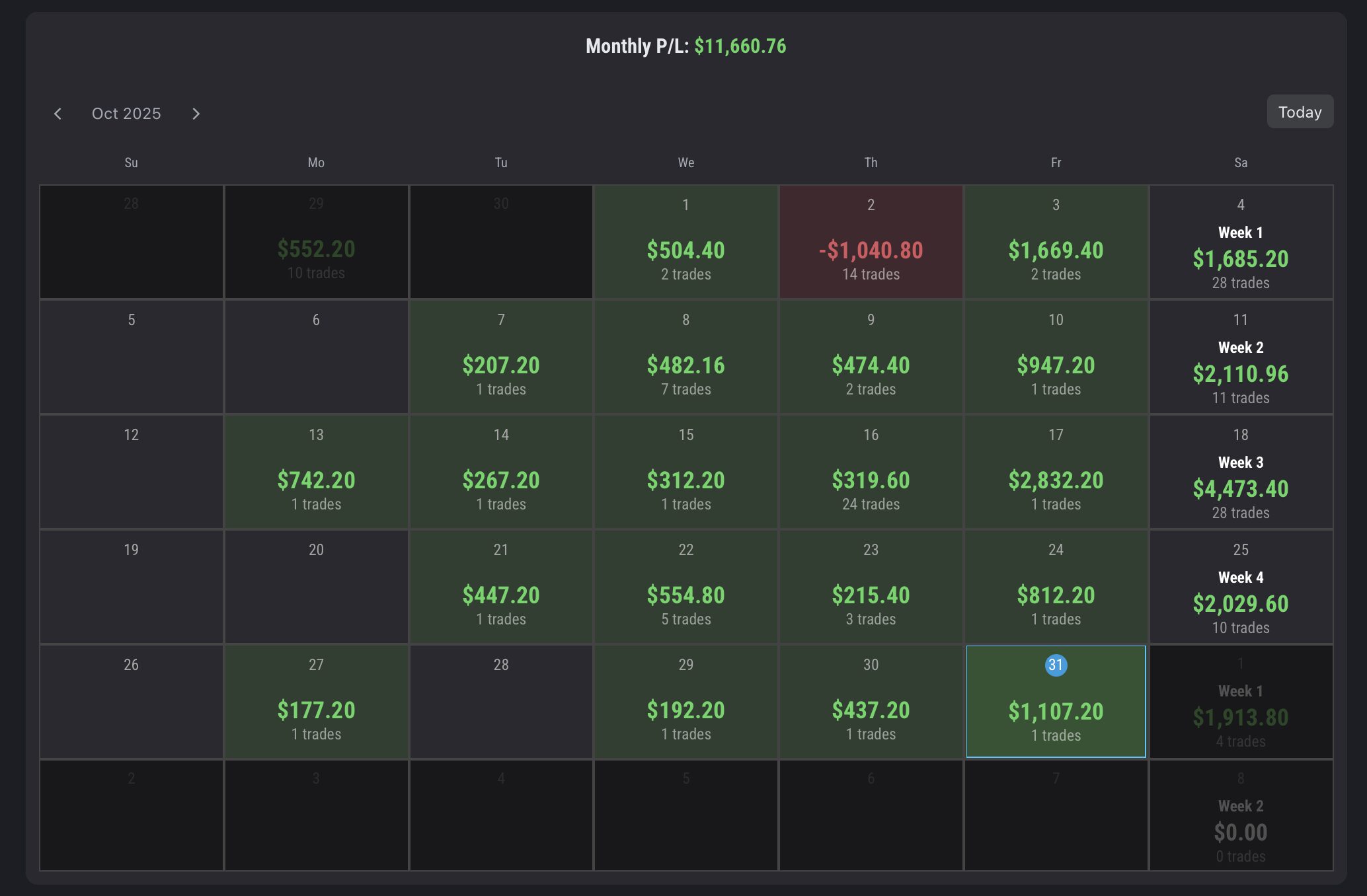The image size is (1367, 896).
Task: Select highlighted day 31 cell
Action: (x=1056, y=702)
